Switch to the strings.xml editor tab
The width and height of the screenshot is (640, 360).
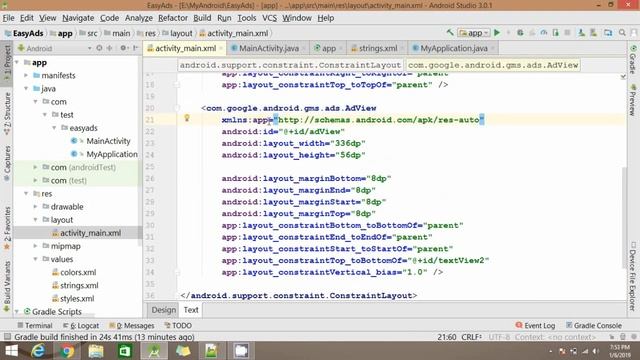click(378, 49)
